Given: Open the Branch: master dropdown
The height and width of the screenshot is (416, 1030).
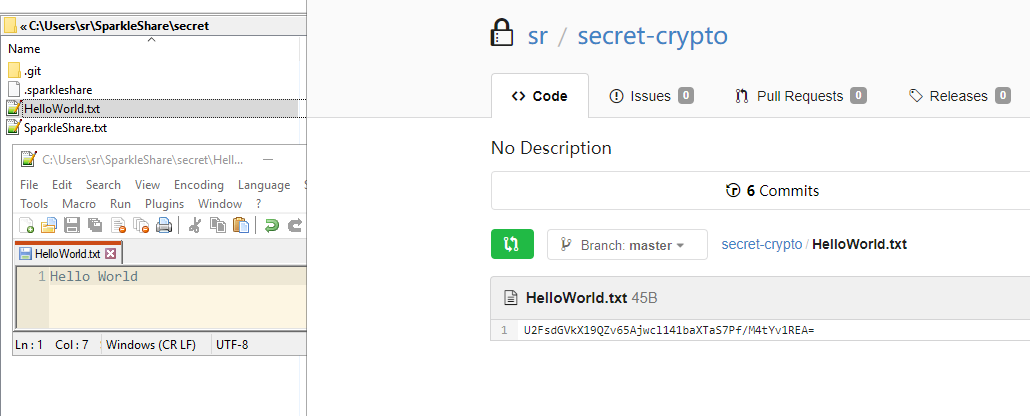Looking at the screenshot, I should coord(626,245).
